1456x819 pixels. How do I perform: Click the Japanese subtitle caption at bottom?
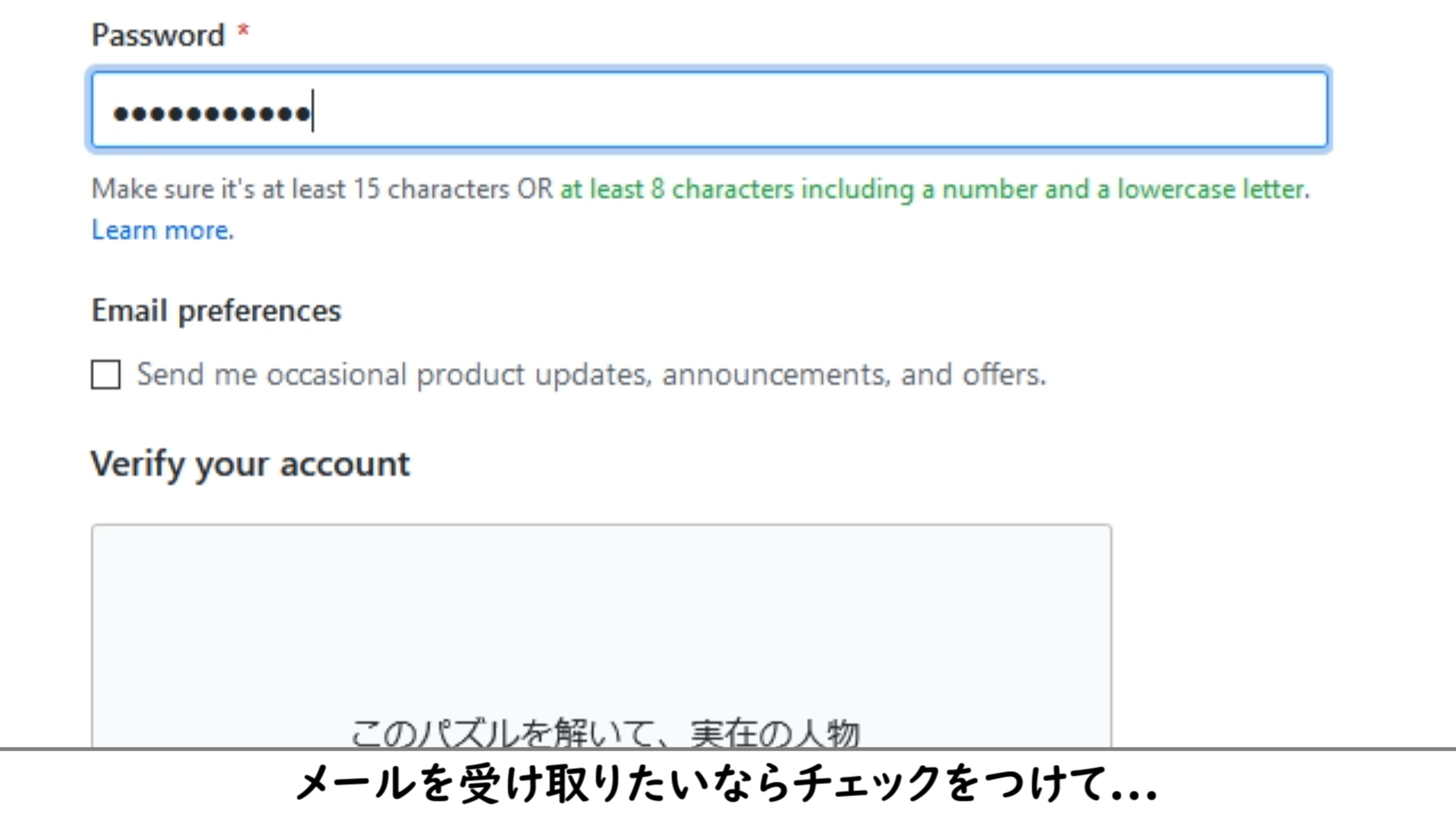pyautogui.click(x=726, y=784)
